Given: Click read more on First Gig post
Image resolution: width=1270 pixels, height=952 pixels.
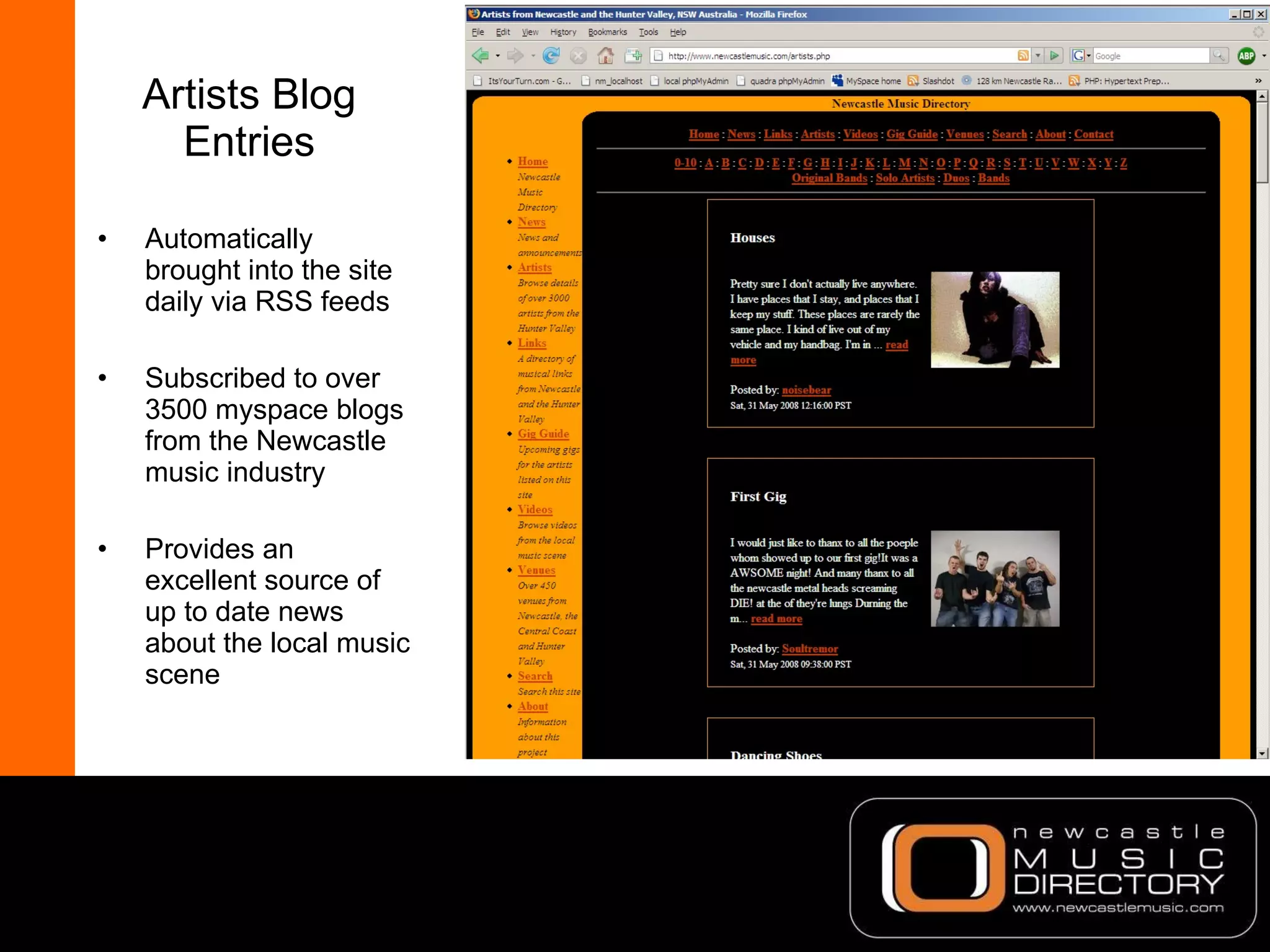Looking at the screenshot, I should pos(776,619).
